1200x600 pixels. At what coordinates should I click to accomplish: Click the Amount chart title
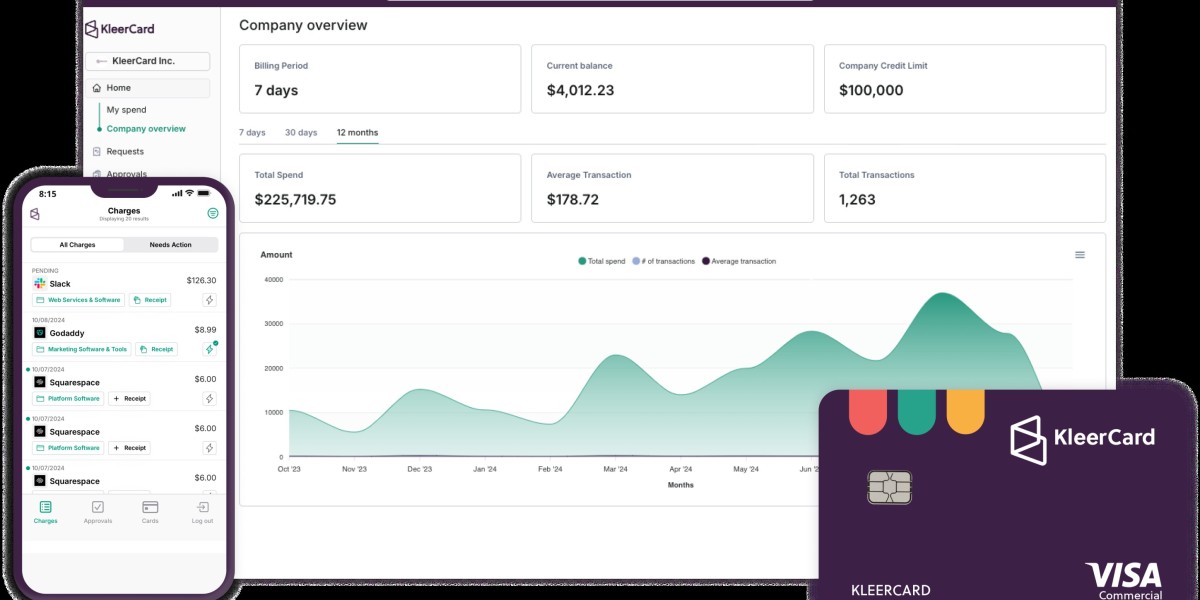coord(276,255)
